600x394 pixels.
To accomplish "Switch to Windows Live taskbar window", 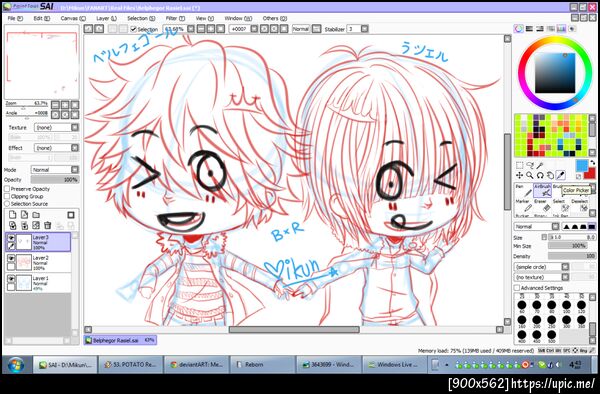I will click(394, 365).
